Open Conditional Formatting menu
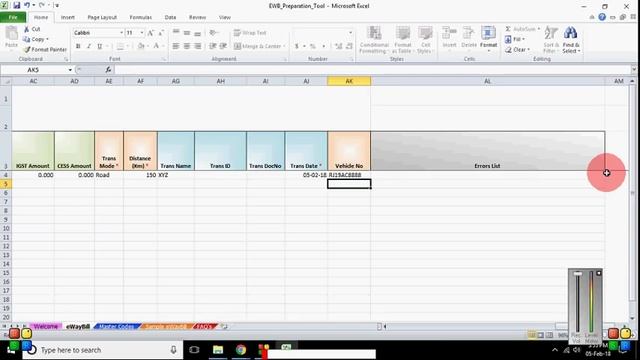 pos(374,39)
